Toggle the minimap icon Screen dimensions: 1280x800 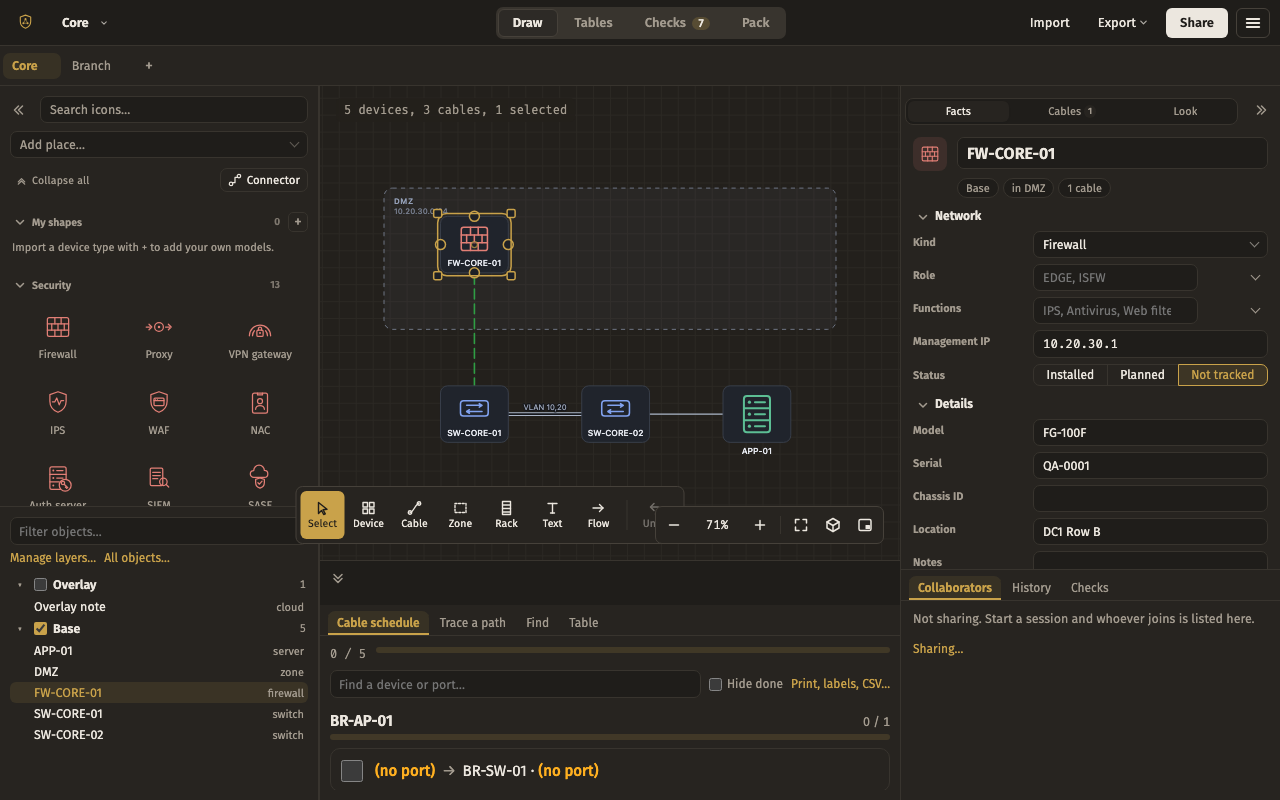tap(865, 525)
